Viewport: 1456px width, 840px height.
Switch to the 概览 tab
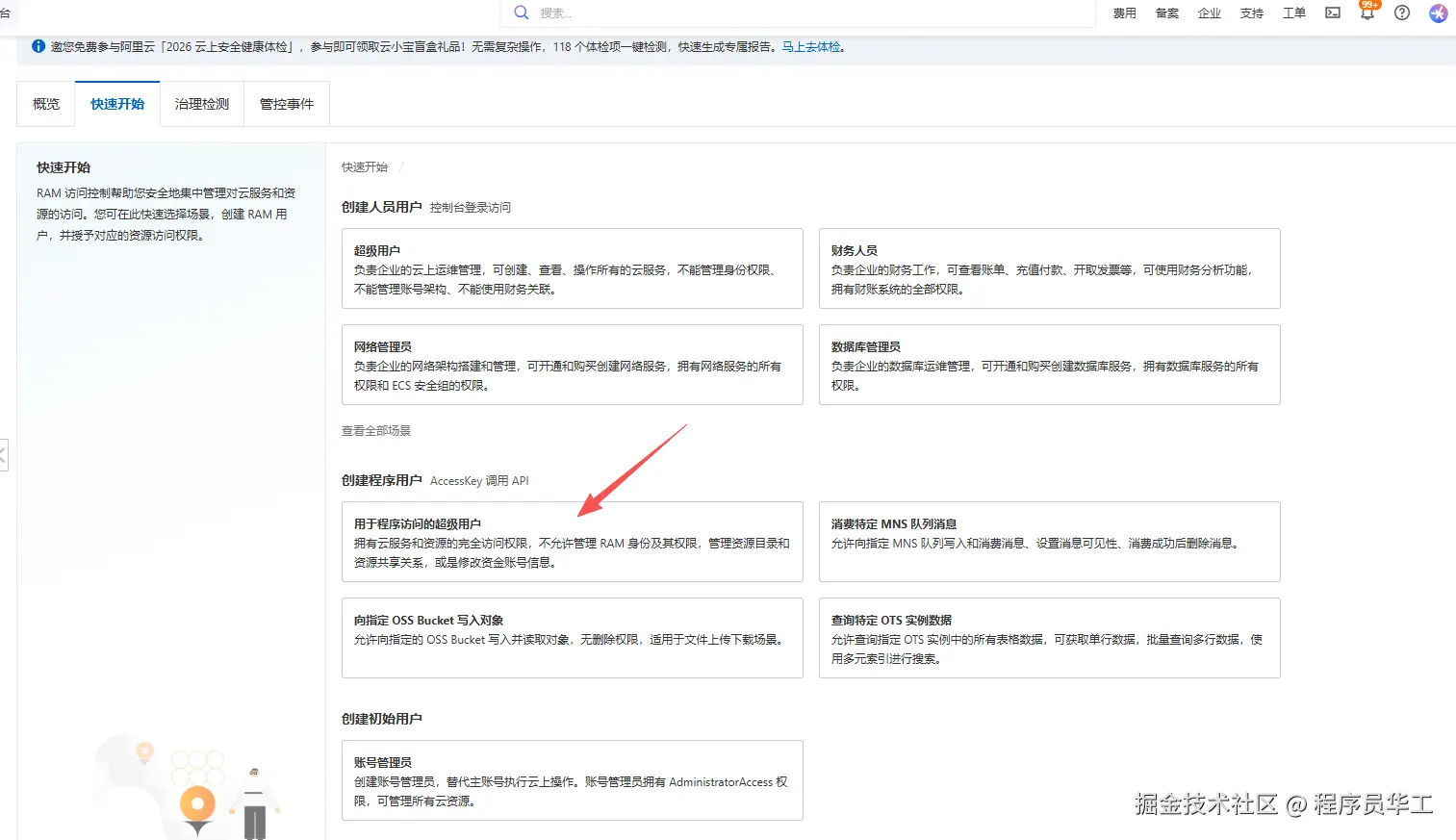46,104
